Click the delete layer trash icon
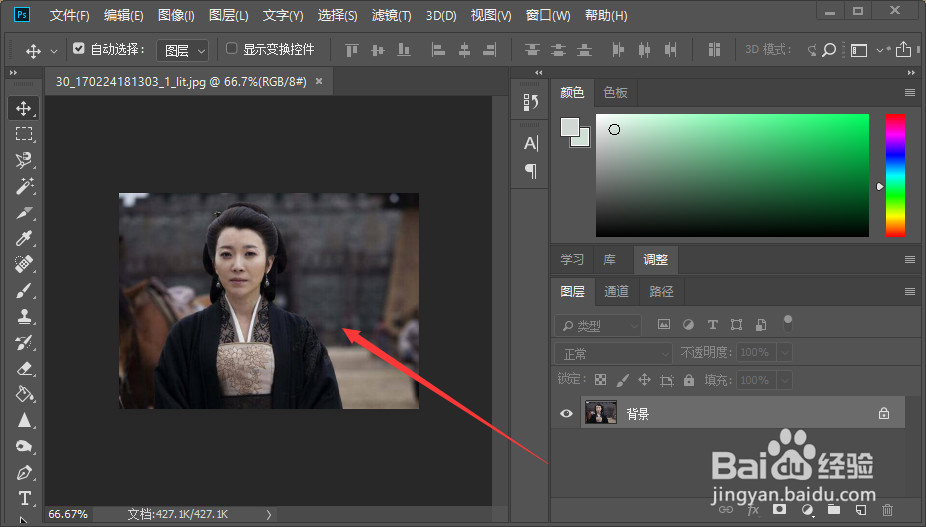Viewport: 926px width, 527px height. tap(887, 509)
